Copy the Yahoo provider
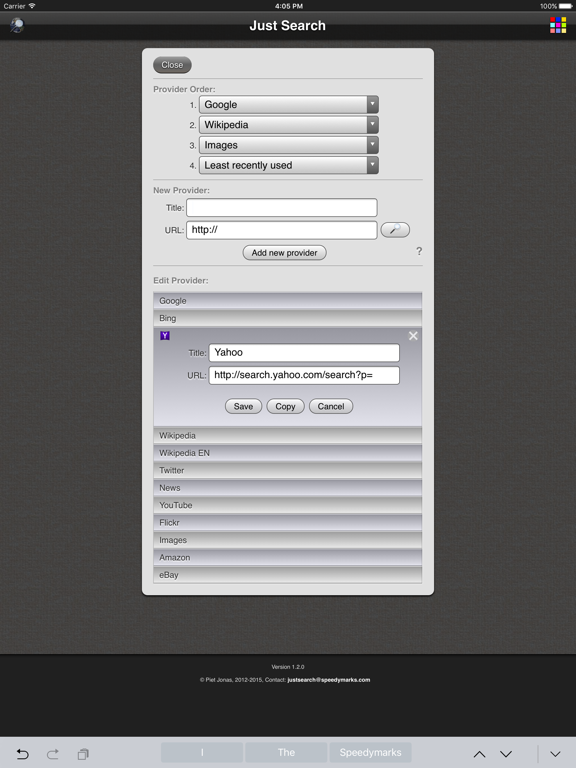Image resolution: width=576 pixels, height=768 pixels. (285, 406)
